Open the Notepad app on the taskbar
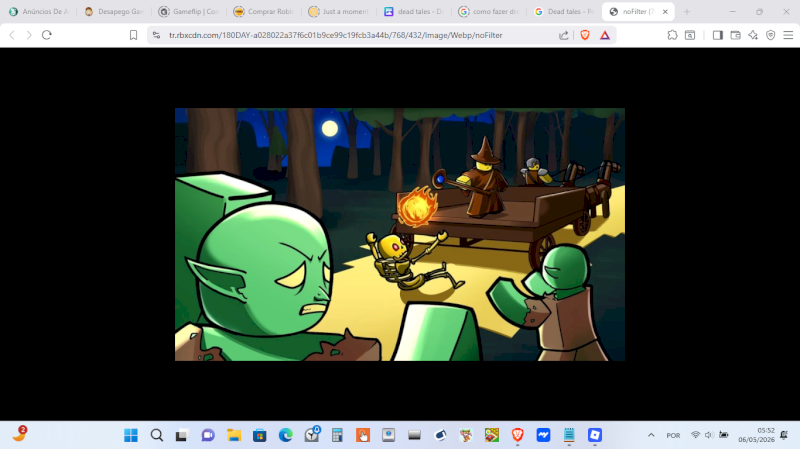The image size is (800, 449). coord(569,435)
